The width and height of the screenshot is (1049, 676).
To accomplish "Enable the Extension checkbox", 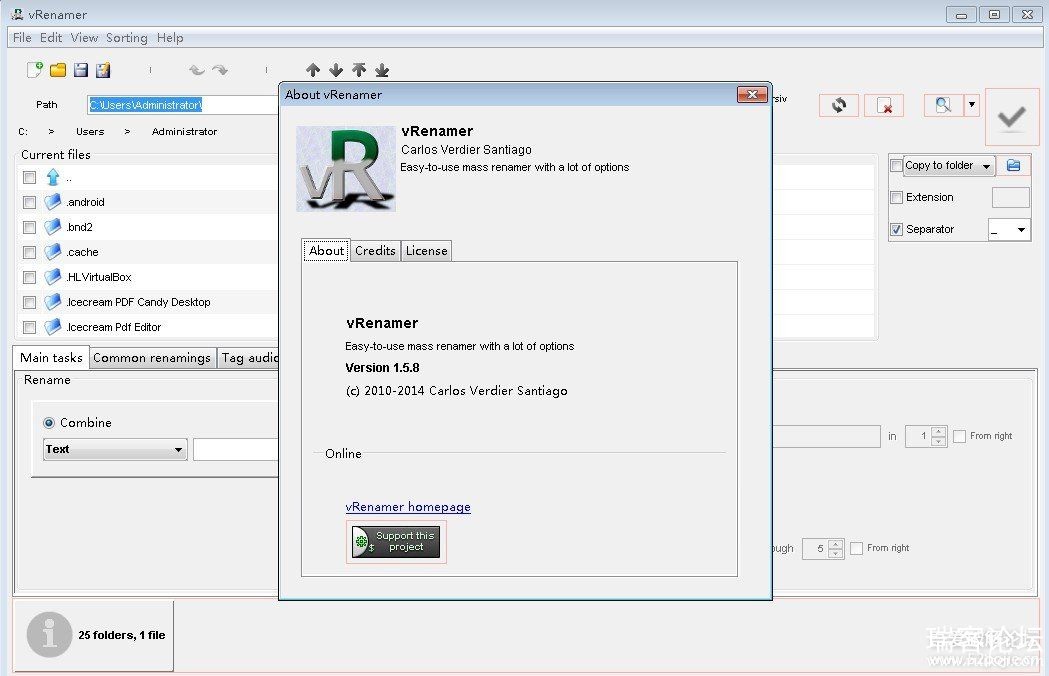I will (896, 197).
